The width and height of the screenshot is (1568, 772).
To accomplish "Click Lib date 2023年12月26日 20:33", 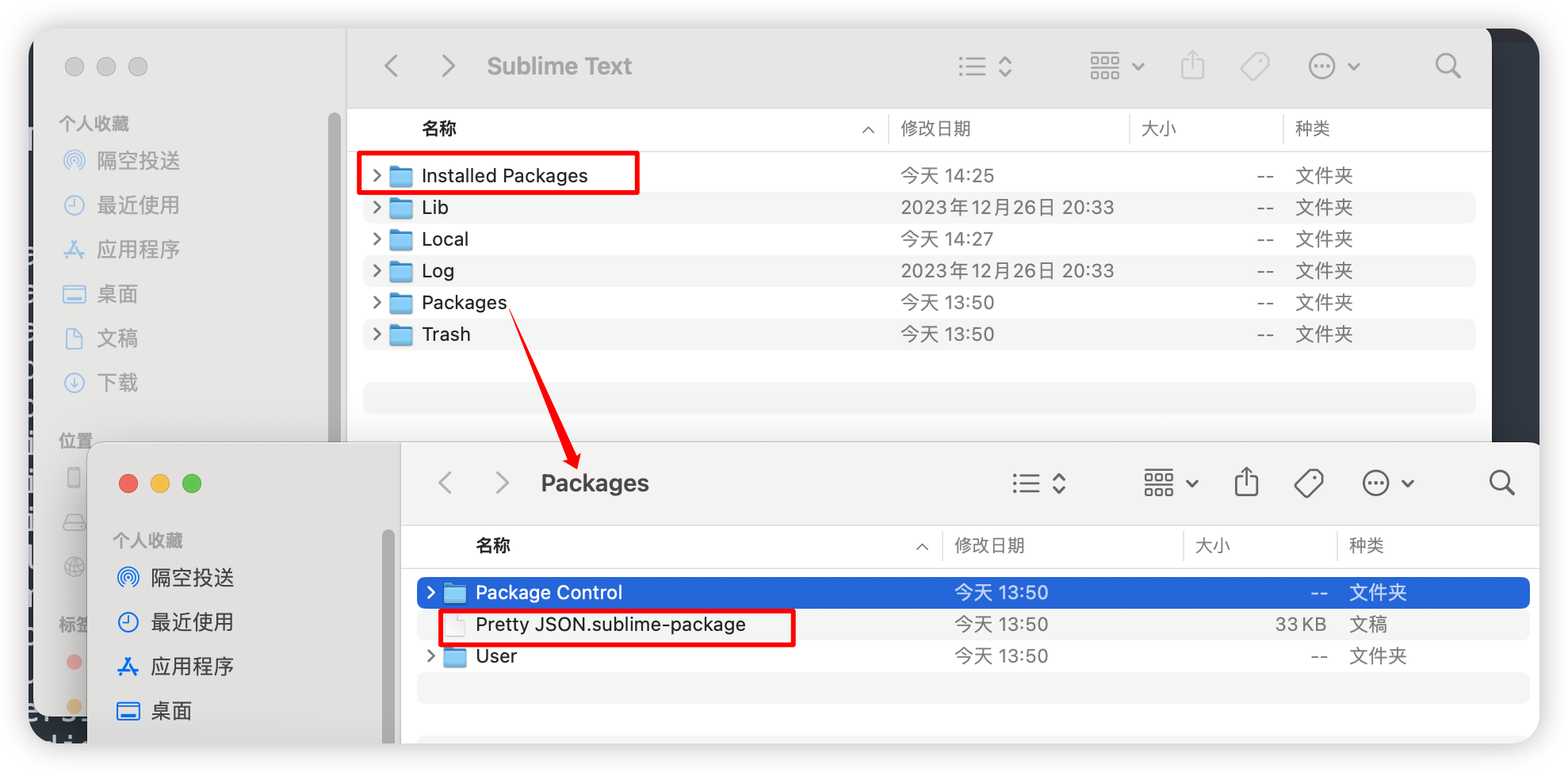I will (1008, 207).
